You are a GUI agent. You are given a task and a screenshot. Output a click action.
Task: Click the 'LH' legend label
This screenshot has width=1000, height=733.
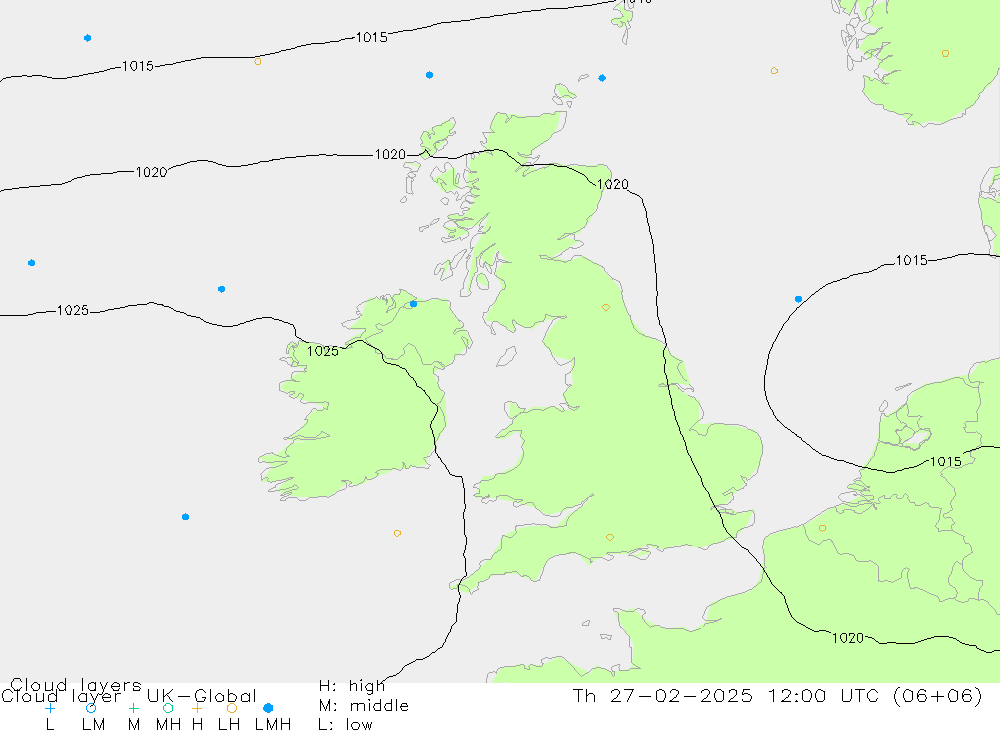pos(229,725)
